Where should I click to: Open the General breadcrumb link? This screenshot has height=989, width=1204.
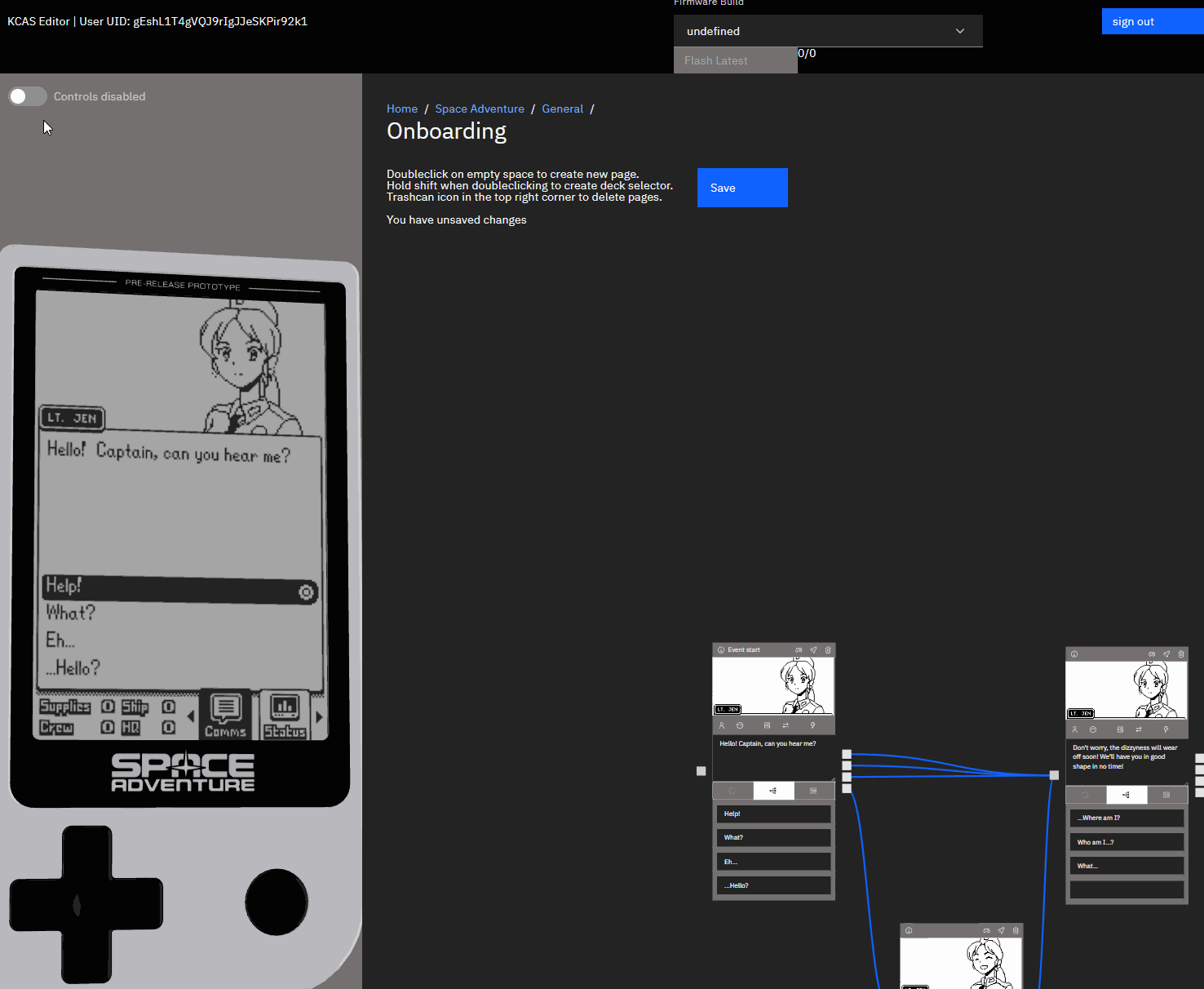tap(562, 109)
